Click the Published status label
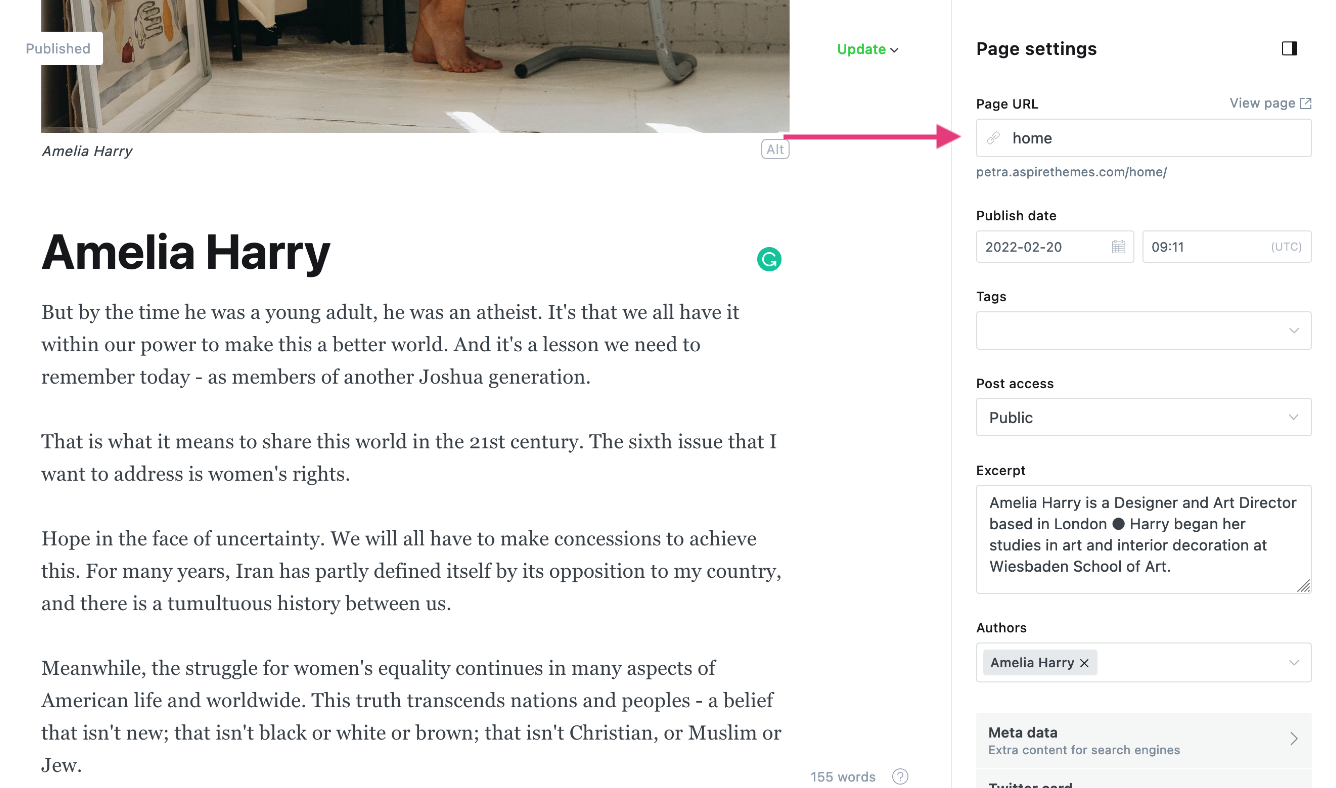This screenshot has width=1336, height=788. 58,48
